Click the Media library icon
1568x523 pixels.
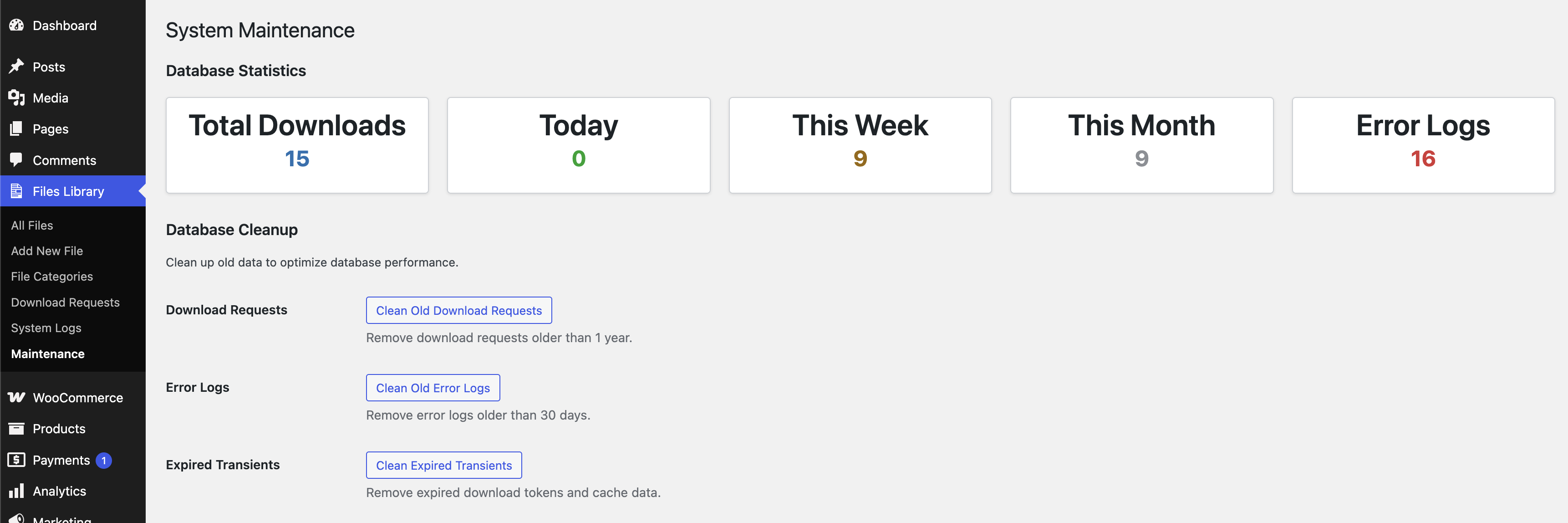[x=16, y=97]
